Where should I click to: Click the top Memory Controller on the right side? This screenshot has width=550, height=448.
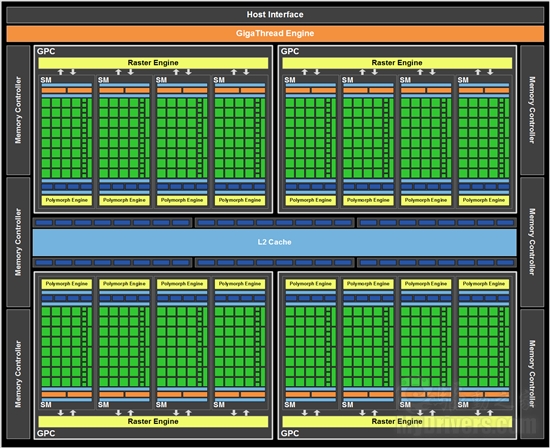pyautogui.click(x=532, y=110)
